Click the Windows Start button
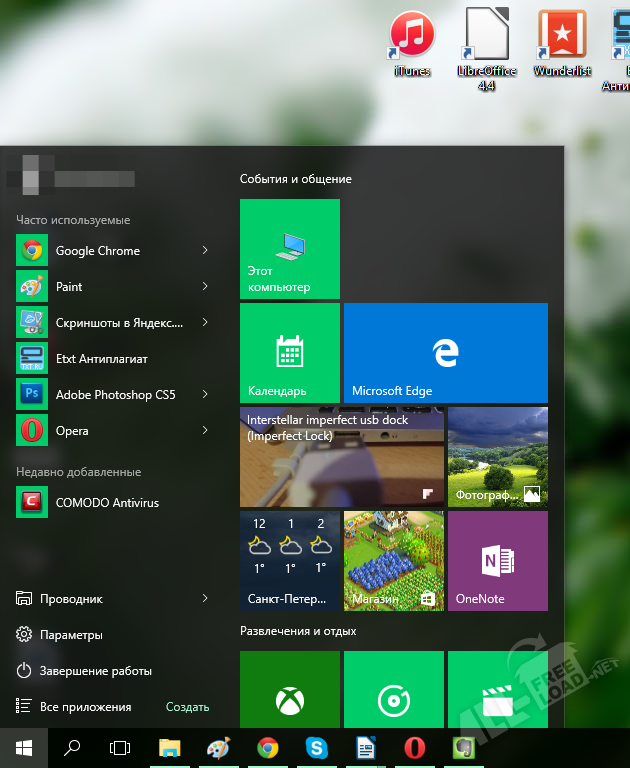Image resolution: width=630 pixels, height=768 pixels. [x=24, y=747]
